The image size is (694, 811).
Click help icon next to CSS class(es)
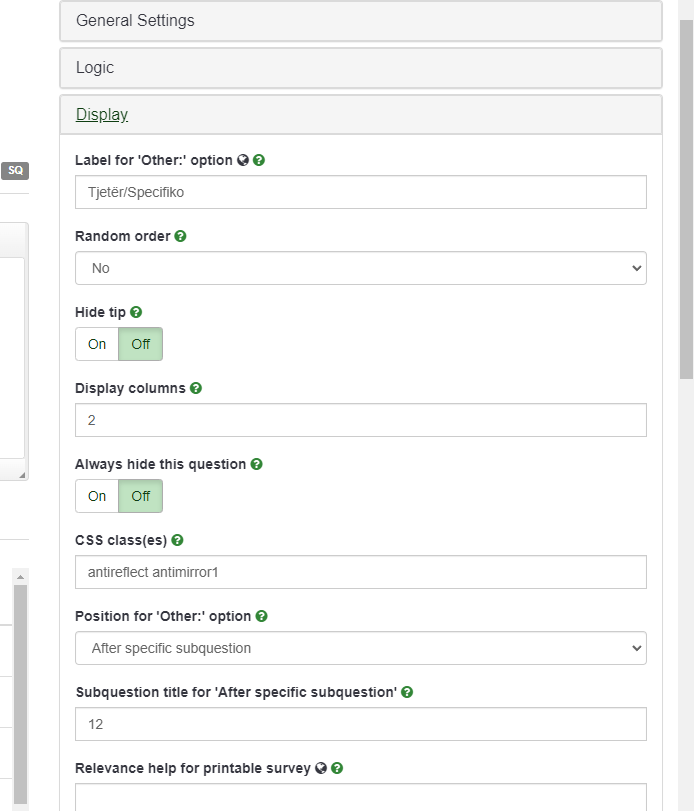pyautogui.click(x=177, y=541)
